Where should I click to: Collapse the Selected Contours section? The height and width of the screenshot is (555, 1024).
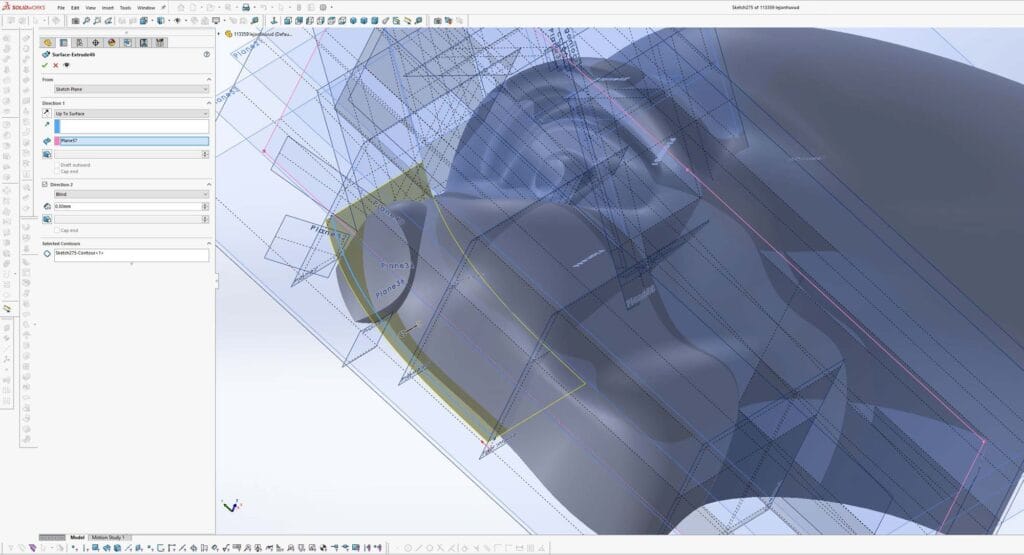tap(209, 243)
